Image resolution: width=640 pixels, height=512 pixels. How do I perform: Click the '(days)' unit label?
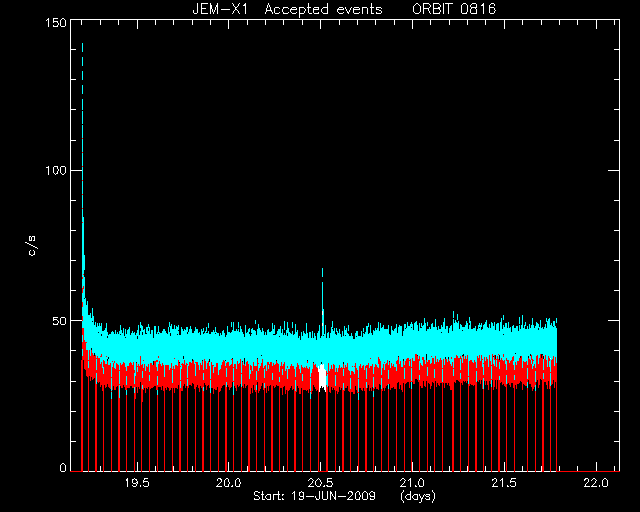(x=418, y=496)
